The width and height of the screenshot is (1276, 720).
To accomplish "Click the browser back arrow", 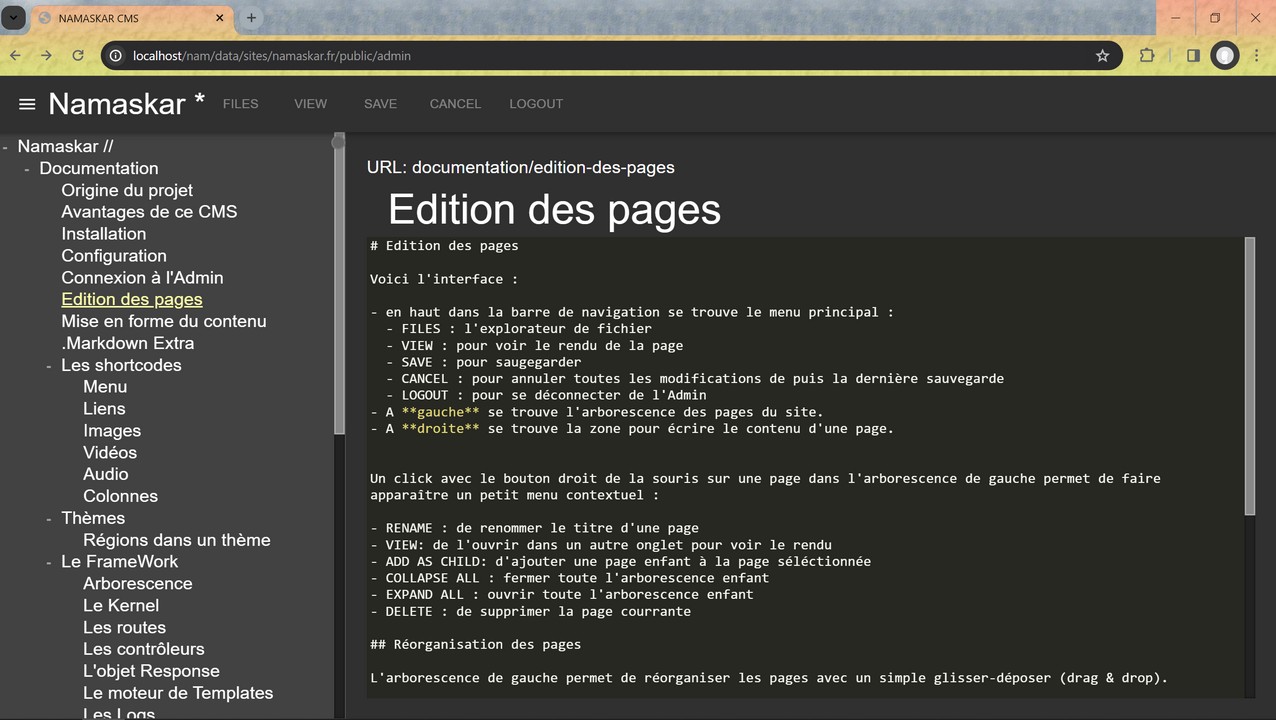I will pos(15,56).
